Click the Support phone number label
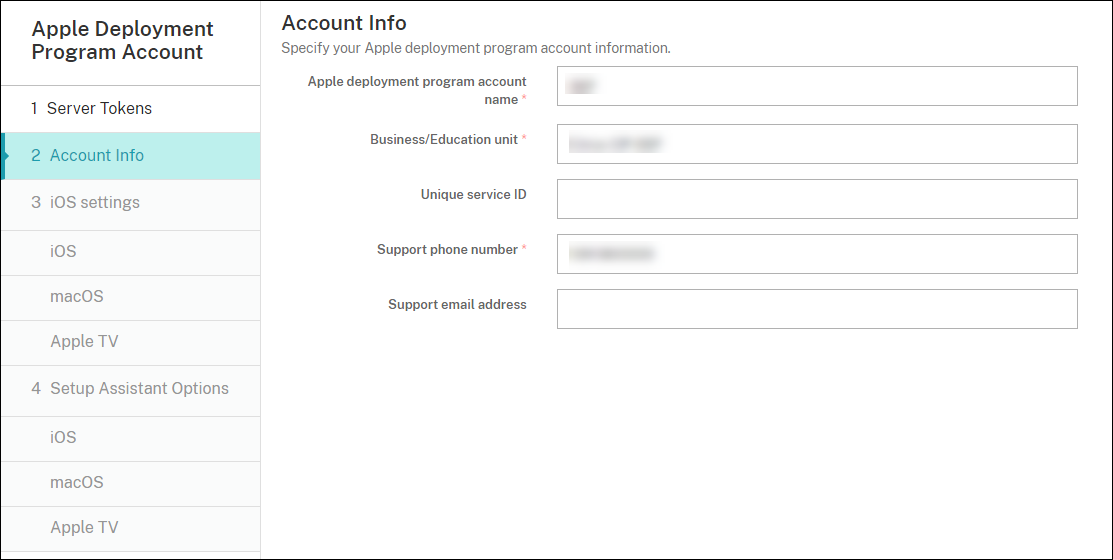 click(x=447, y=249)
